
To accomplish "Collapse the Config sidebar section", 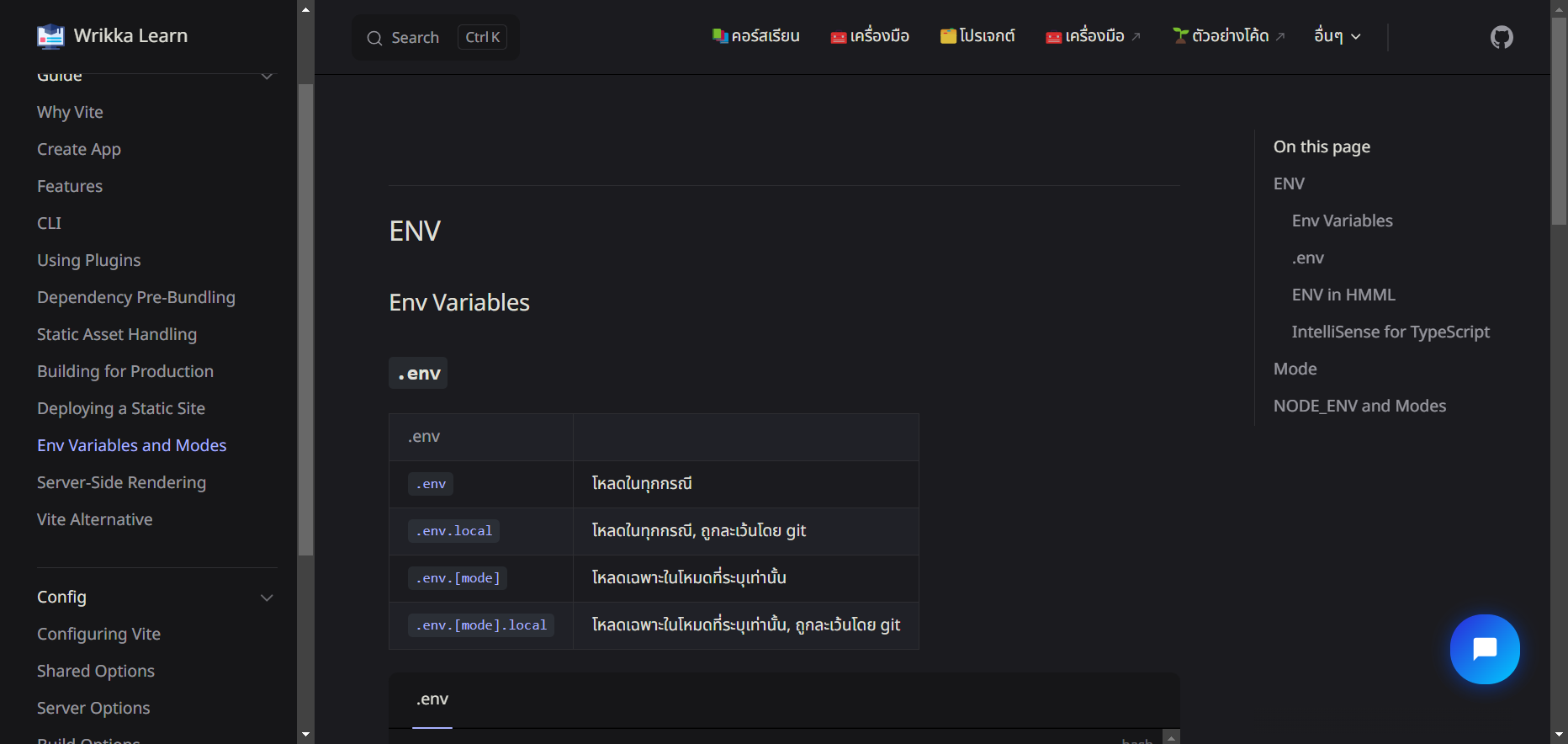I will [x=267, y=598].
